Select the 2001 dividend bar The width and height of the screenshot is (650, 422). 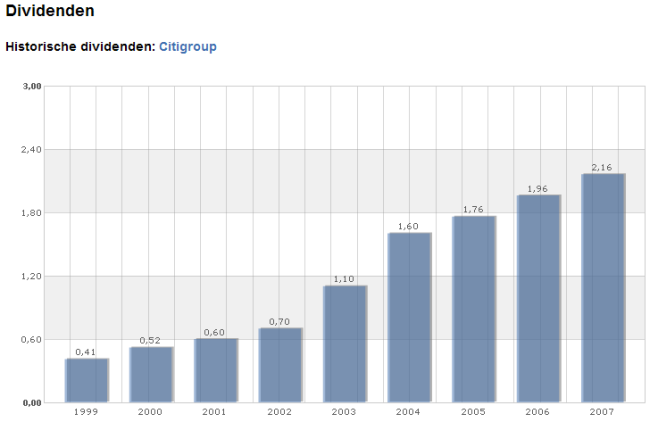pyautogui.click(x=216, y=371)
